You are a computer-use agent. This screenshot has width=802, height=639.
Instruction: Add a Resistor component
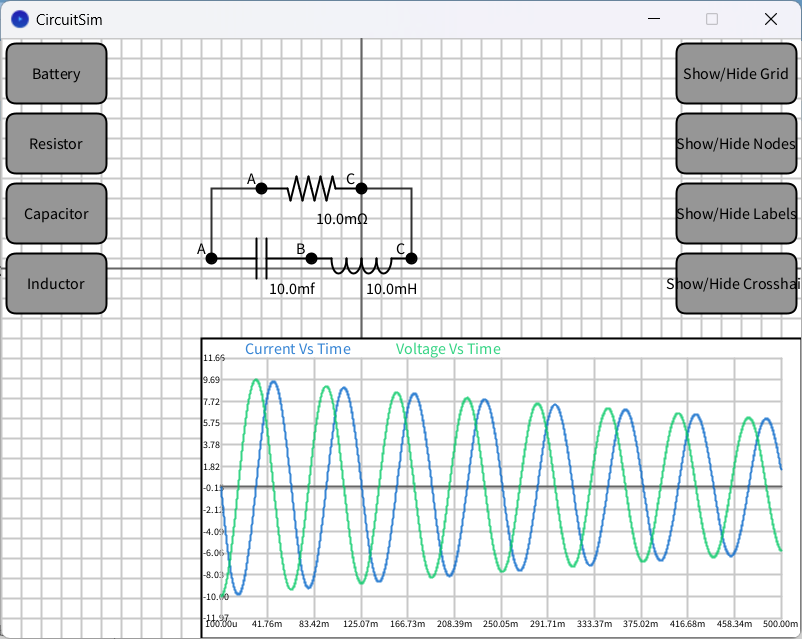pos(56,144)
